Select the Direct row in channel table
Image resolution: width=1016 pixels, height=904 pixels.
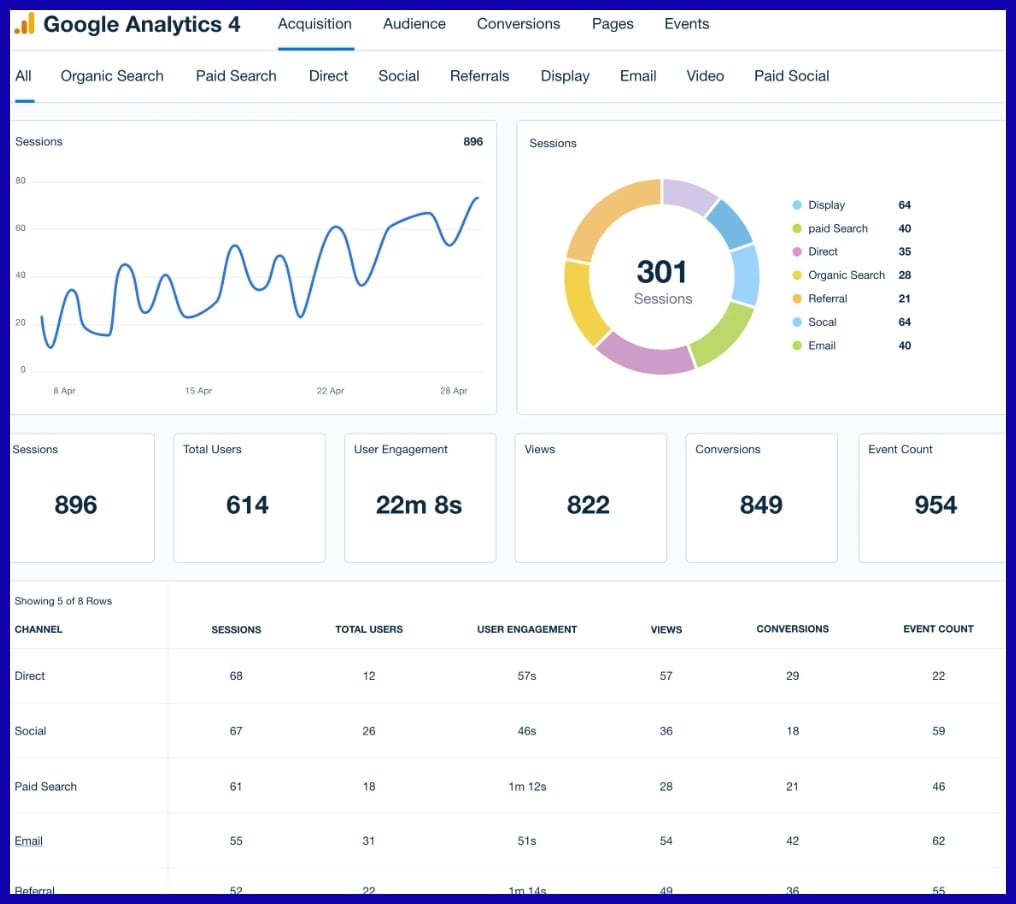30,676
